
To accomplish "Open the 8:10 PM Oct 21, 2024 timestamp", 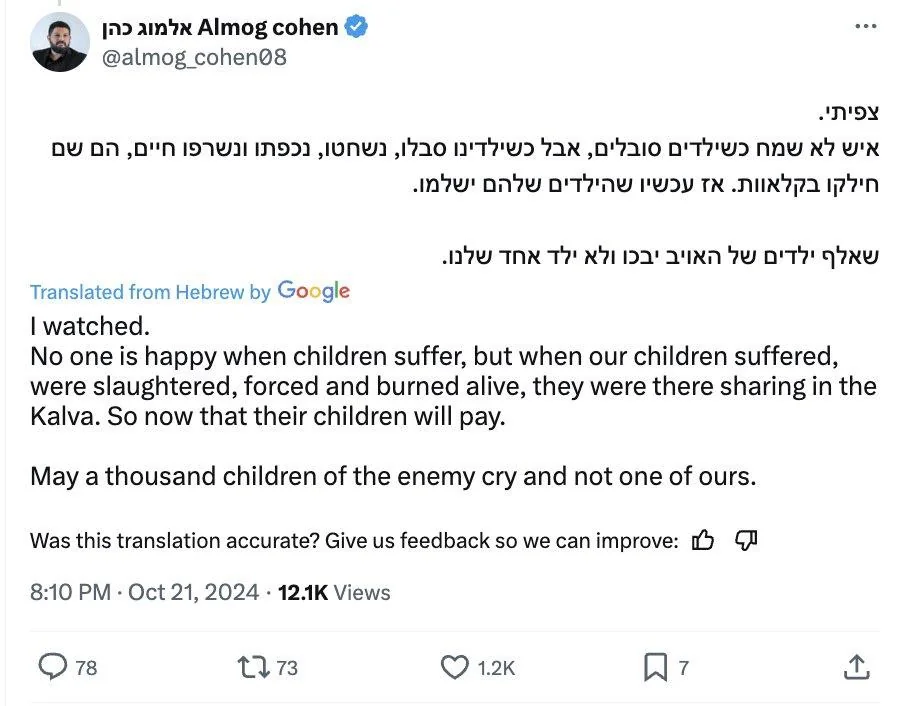I will [x=143, y=593].
